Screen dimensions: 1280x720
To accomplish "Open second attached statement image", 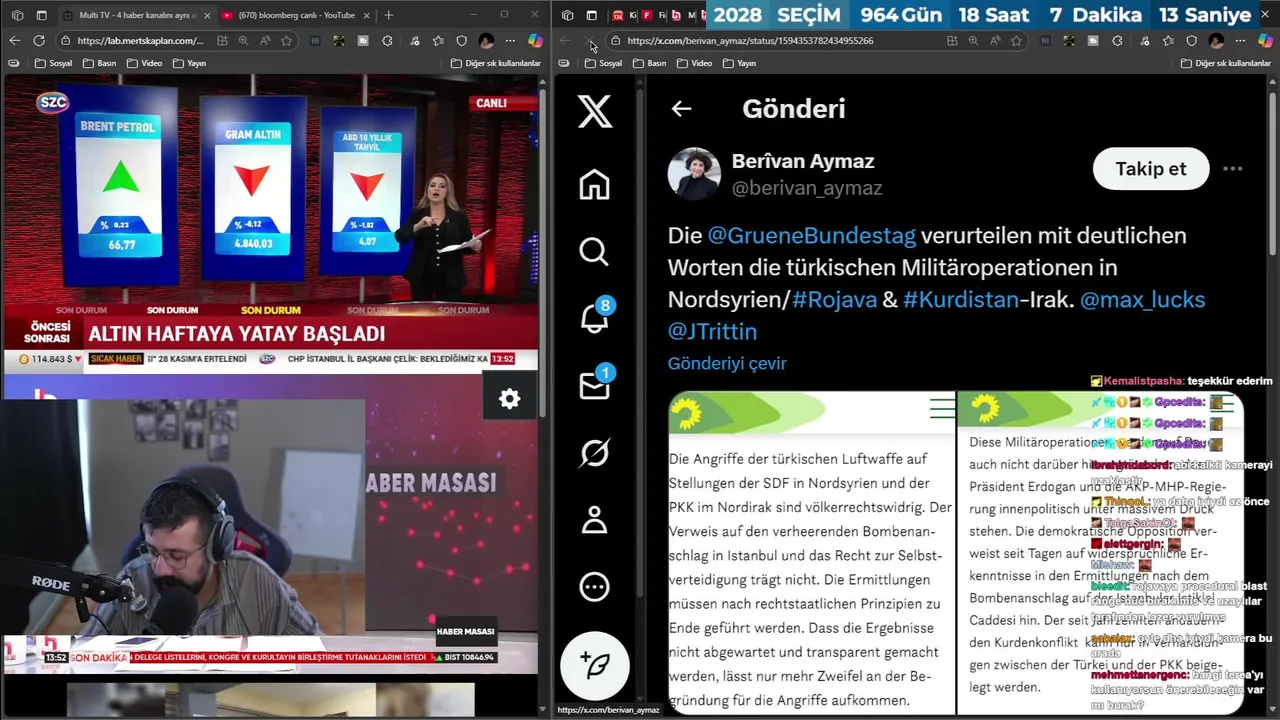I will tap(1100, 553).
